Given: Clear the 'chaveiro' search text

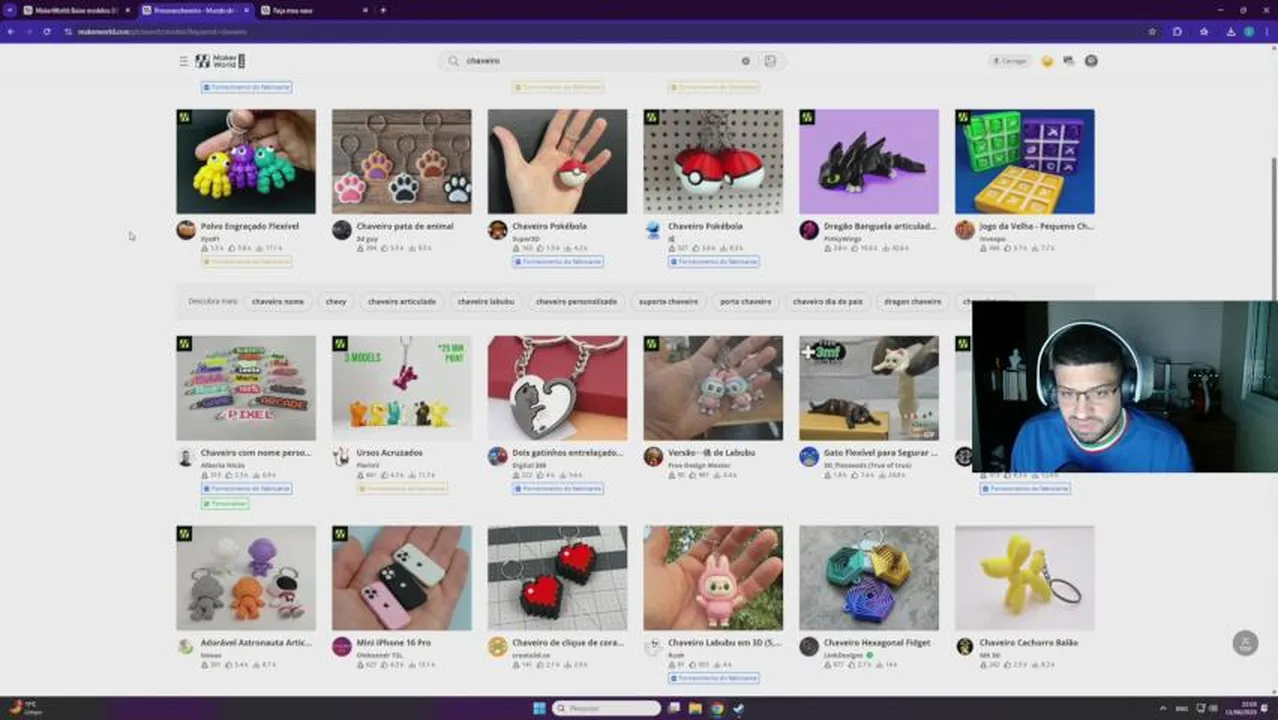Looking at the screenshot, I should pos(745,61).
